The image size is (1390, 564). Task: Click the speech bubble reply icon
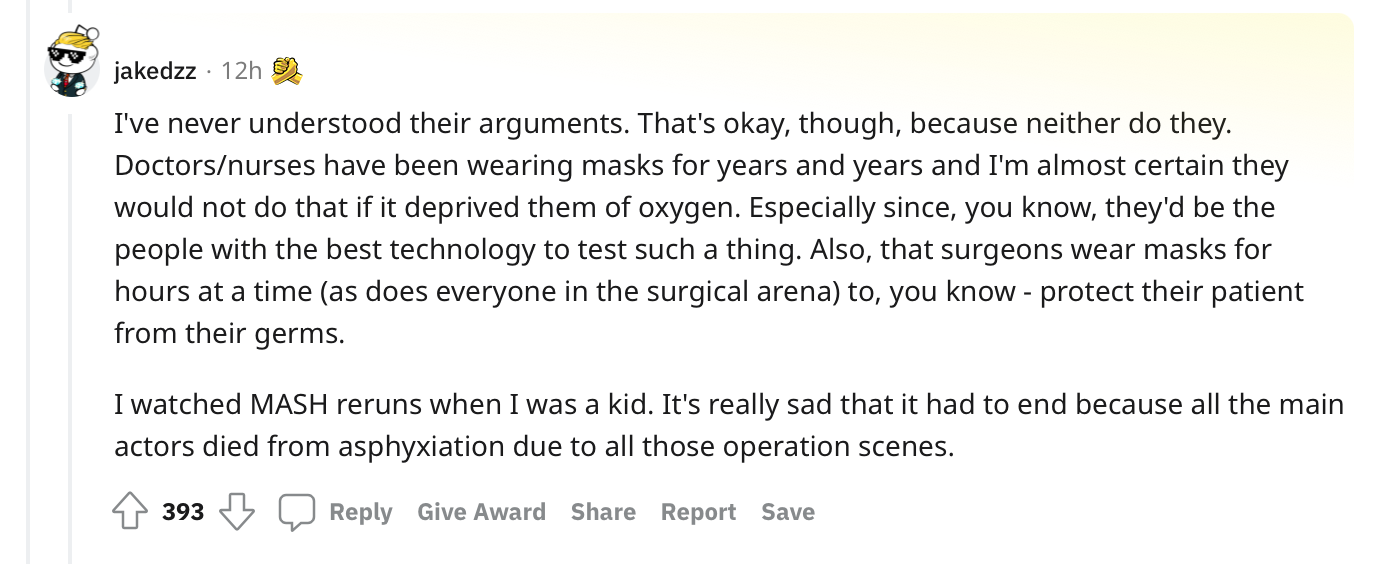click(x=296, y=513)
